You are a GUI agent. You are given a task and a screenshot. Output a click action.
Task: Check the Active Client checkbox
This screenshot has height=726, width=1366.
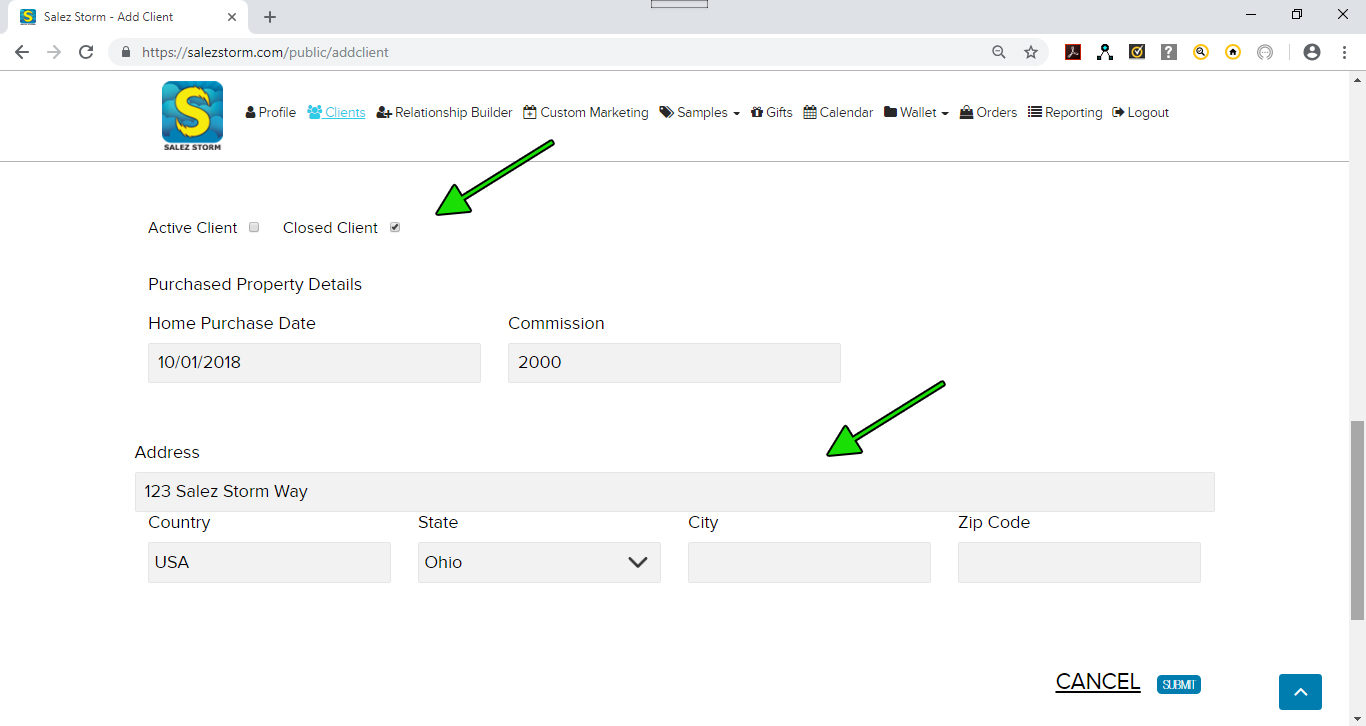click(x=254, y=227)
